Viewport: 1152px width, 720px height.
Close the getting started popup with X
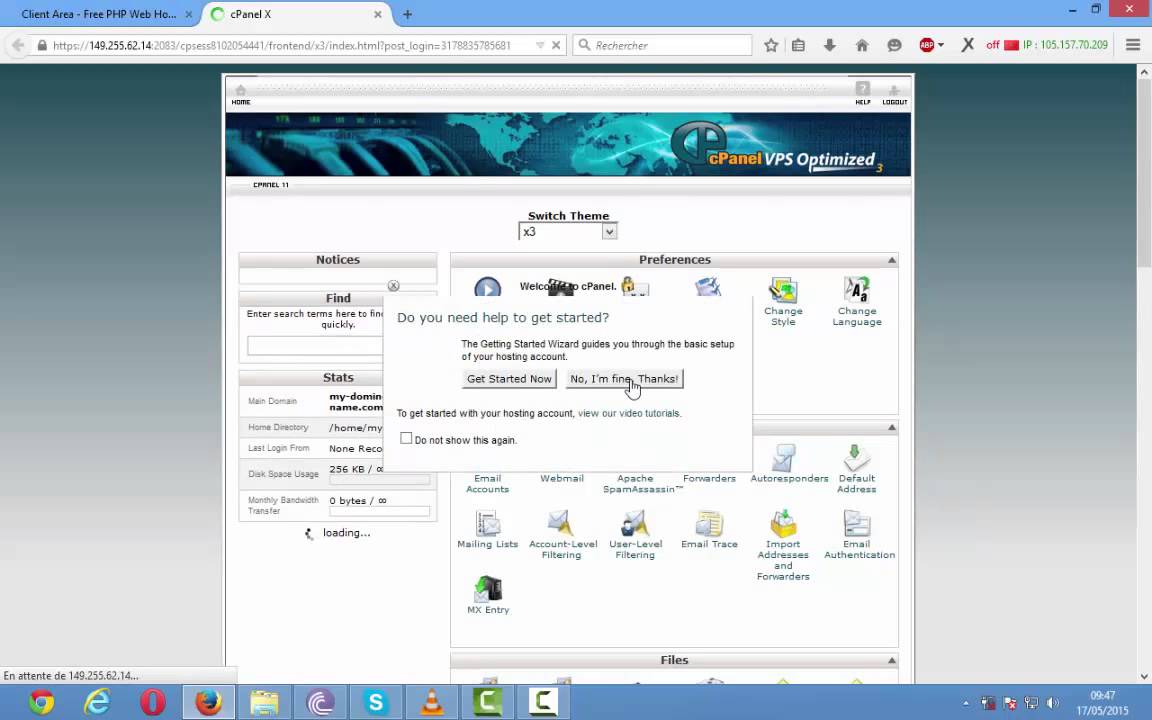[394, 286]
